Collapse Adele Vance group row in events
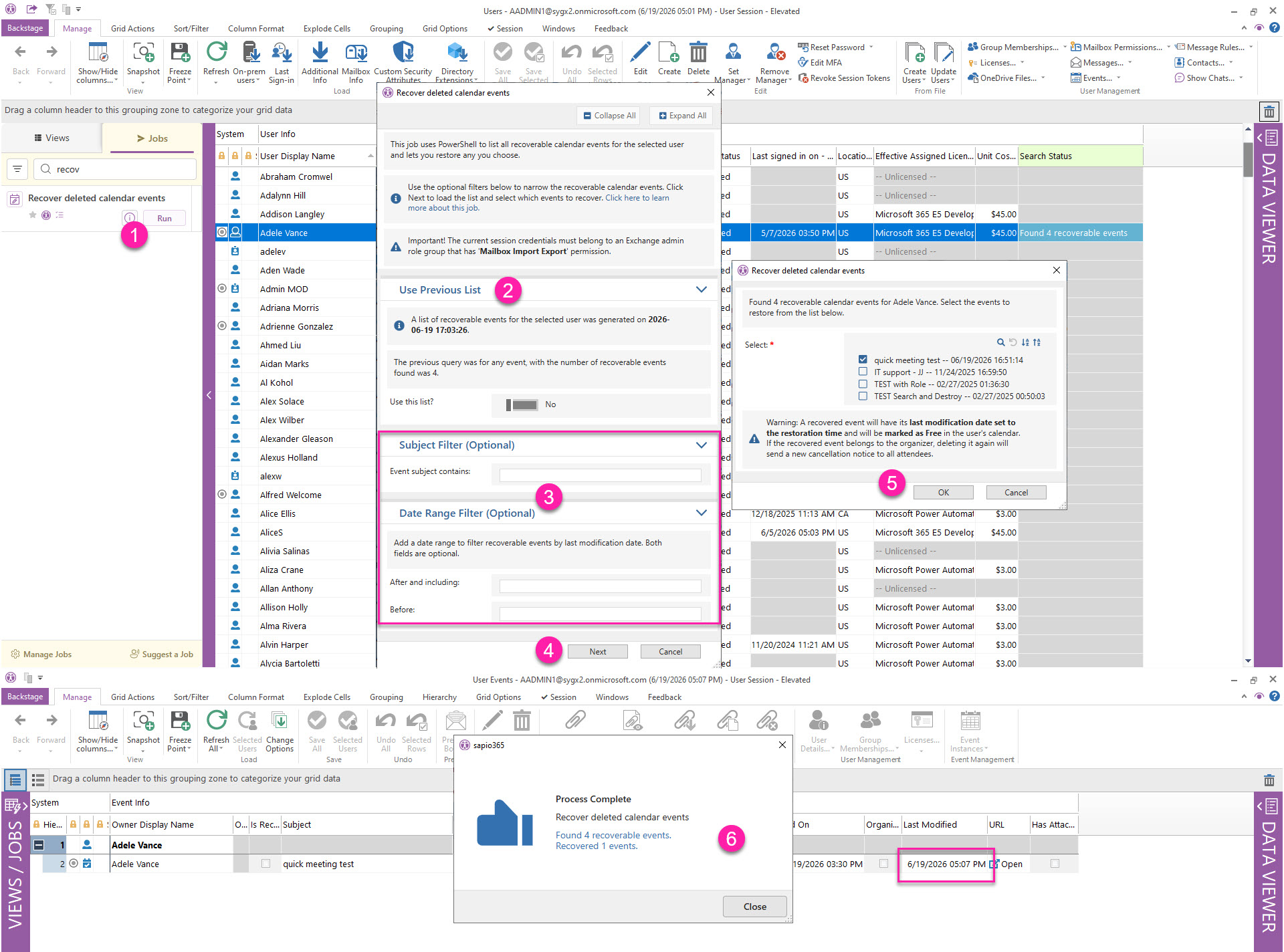Viewport: 1284px width, 952px height. point(39,845)
